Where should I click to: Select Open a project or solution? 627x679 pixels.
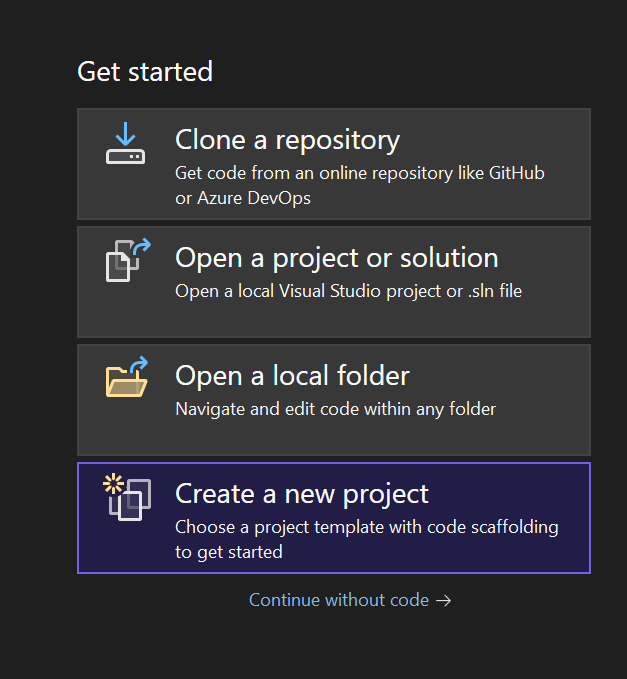334,282
